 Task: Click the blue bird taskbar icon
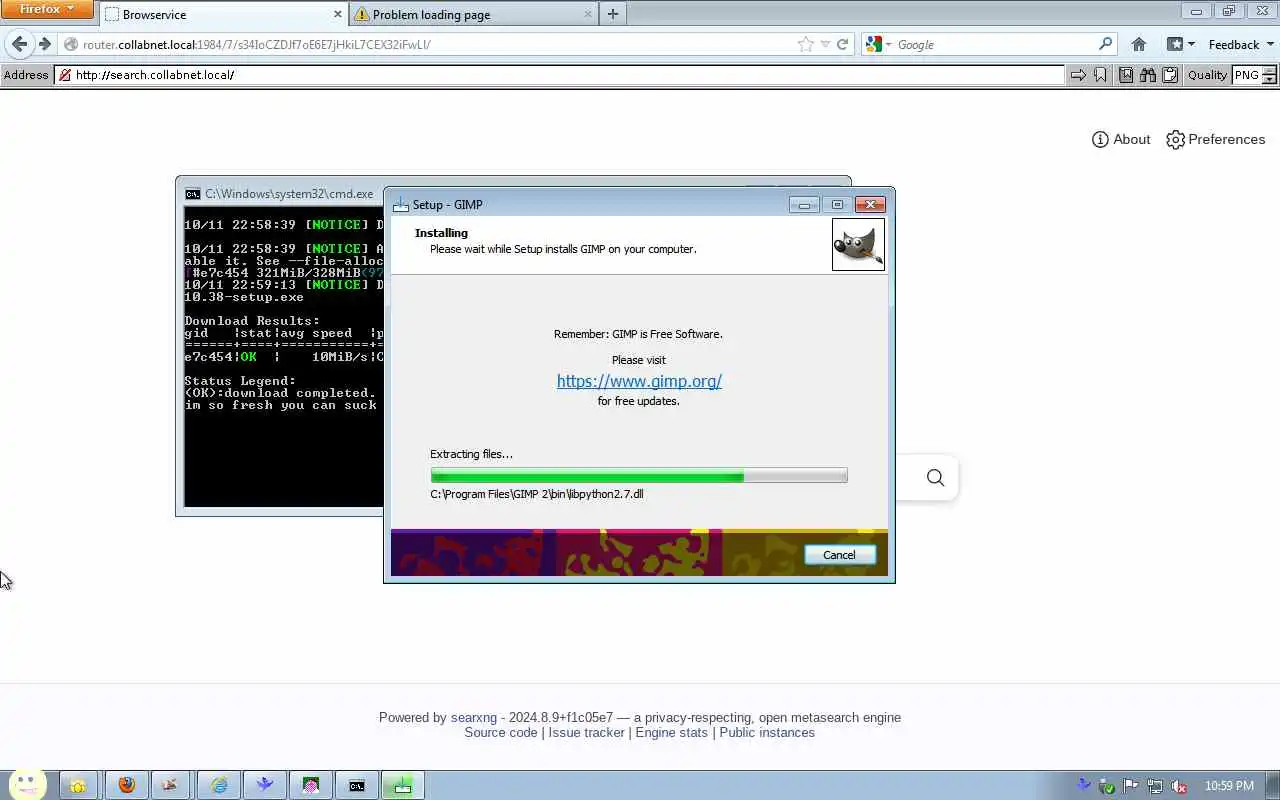point(264,786)
